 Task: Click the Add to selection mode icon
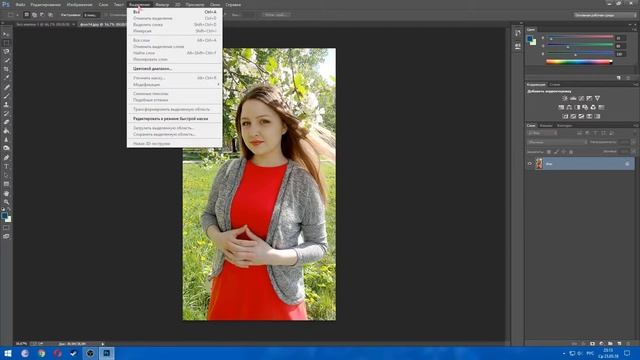[34, 15]
